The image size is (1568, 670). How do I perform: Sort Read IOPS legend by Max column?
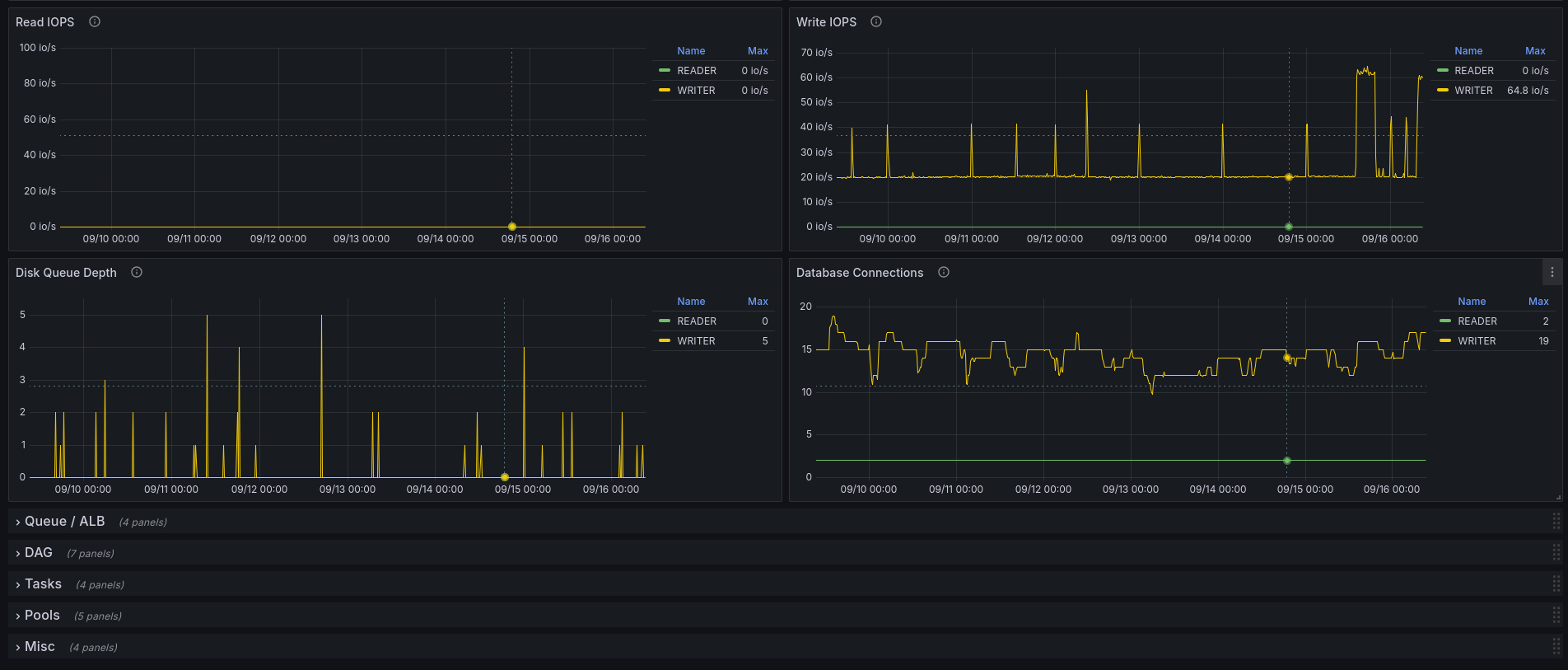click(758, 51)
